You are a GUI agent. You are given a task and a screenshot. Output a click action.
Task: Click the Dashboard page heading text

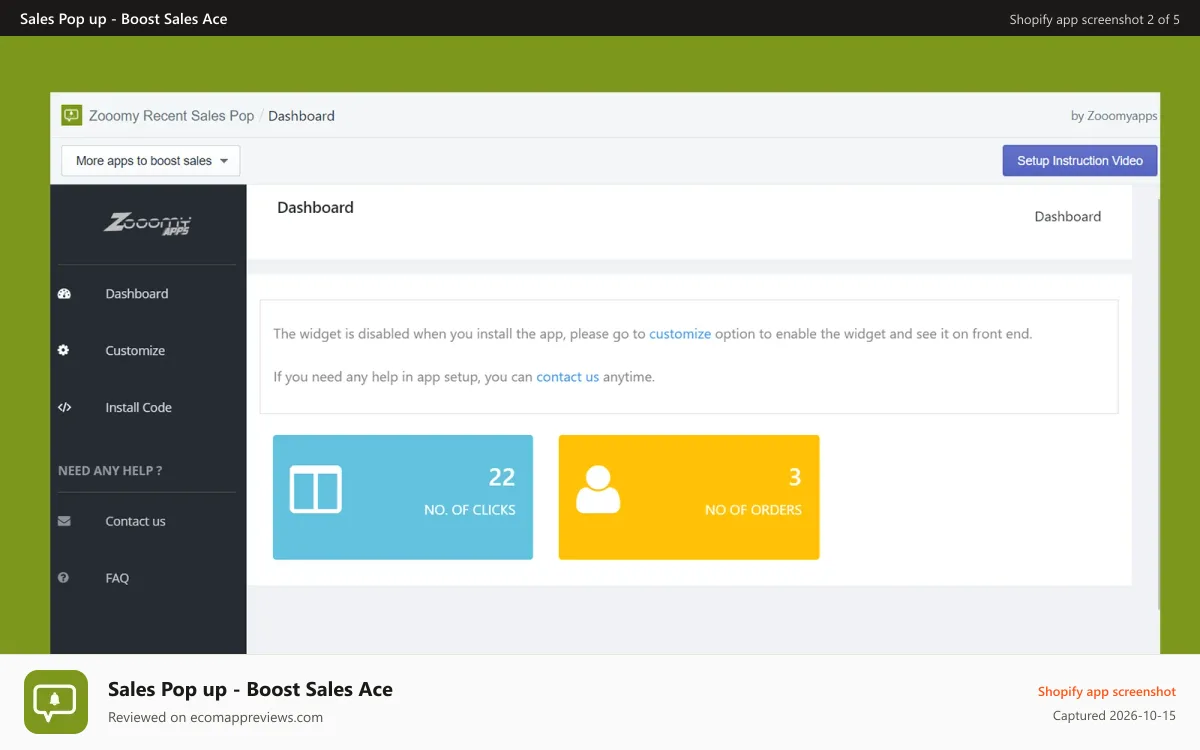[315, 208]
